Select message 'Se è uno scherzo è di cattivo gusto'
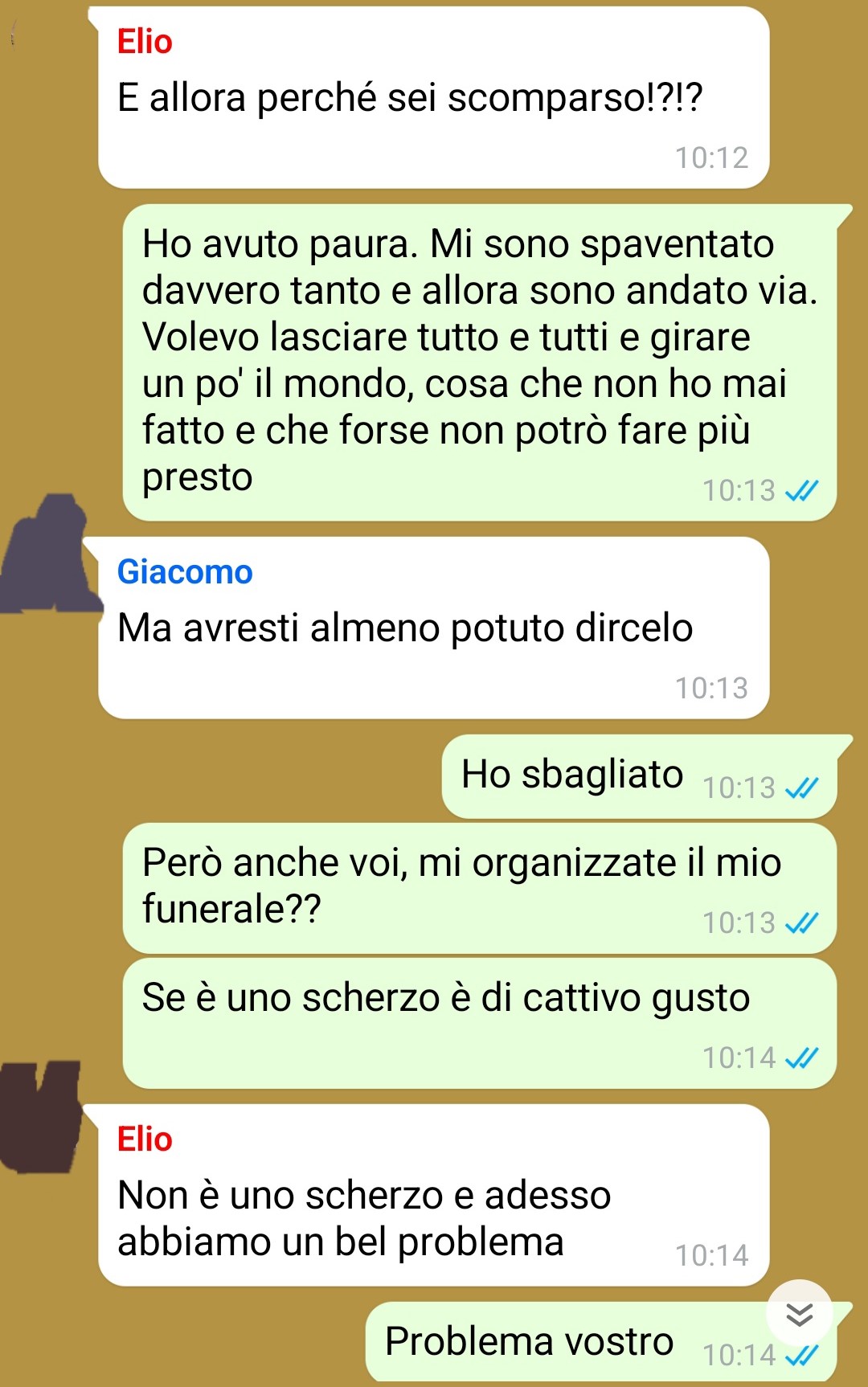The height and width of the screenshot is (1387, 868). click(x=480, y=1024)
